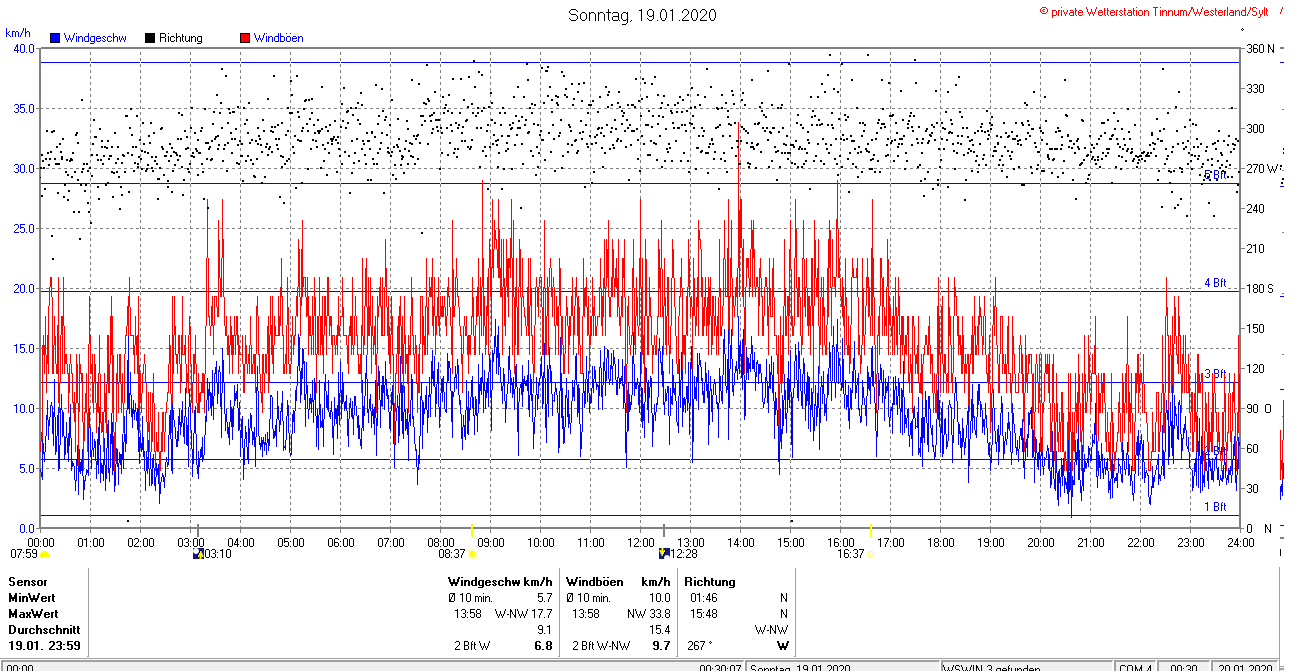Click the Richtung column header in table

[710, 581]
